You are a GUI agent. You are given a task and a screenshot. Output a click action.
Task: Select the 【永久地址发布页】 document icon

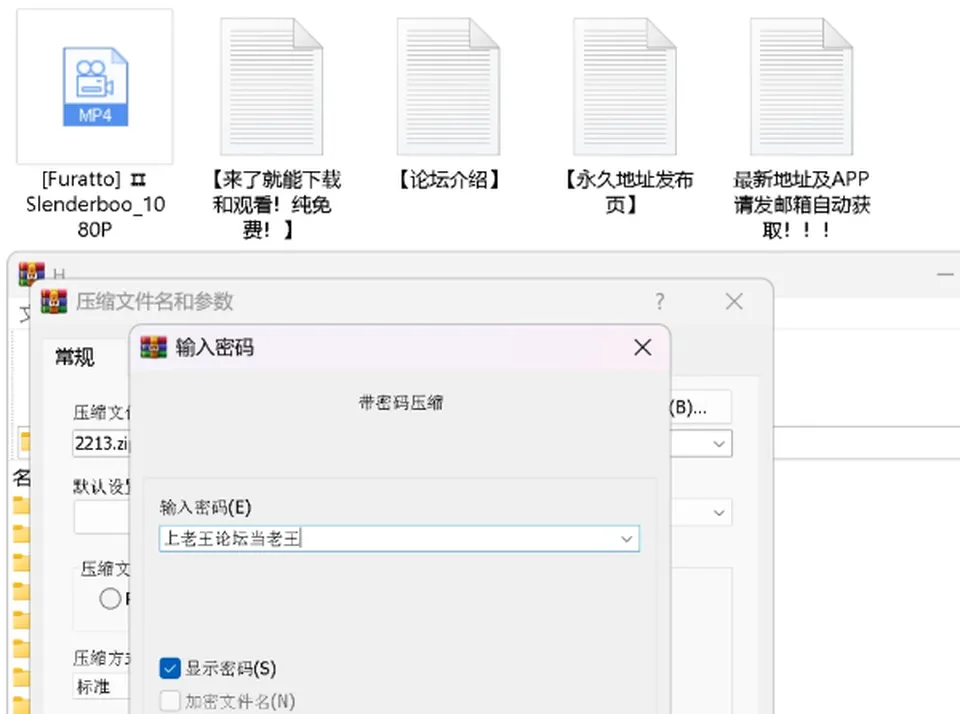[624, 86]
